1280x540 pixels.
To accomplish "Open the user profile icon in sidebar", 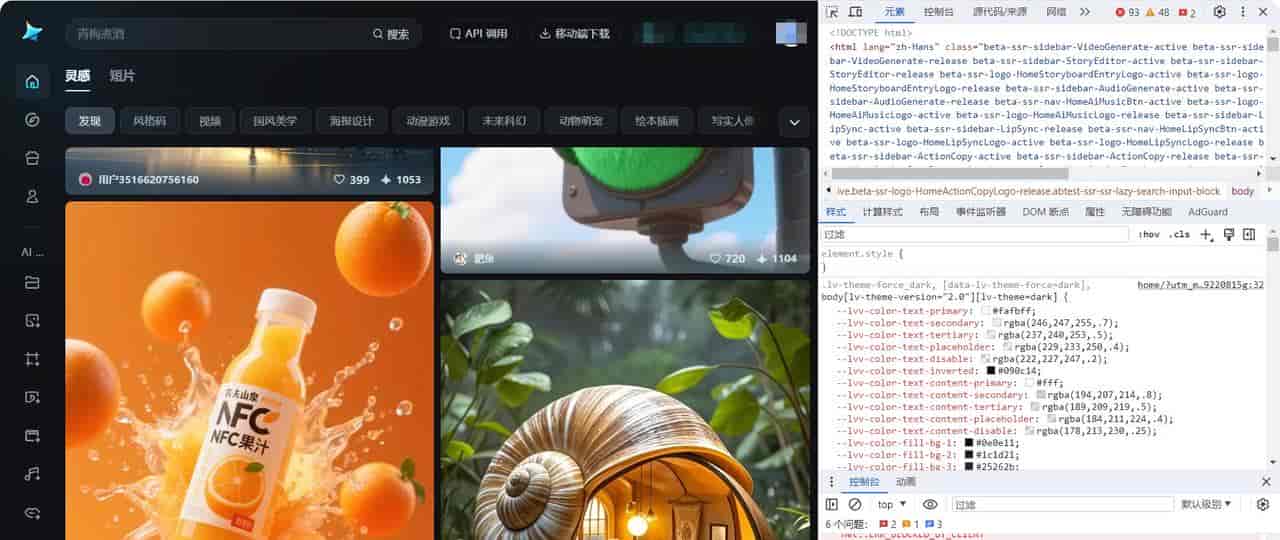I will point(32,196).
